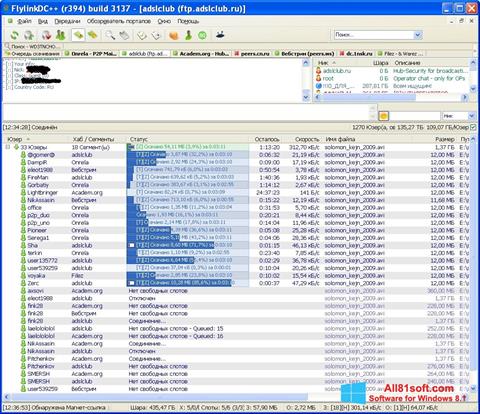The width and height of the screenshot is (480, 414).
Task: Switch to dc.trak.ru hub tab
Action: 356,53
